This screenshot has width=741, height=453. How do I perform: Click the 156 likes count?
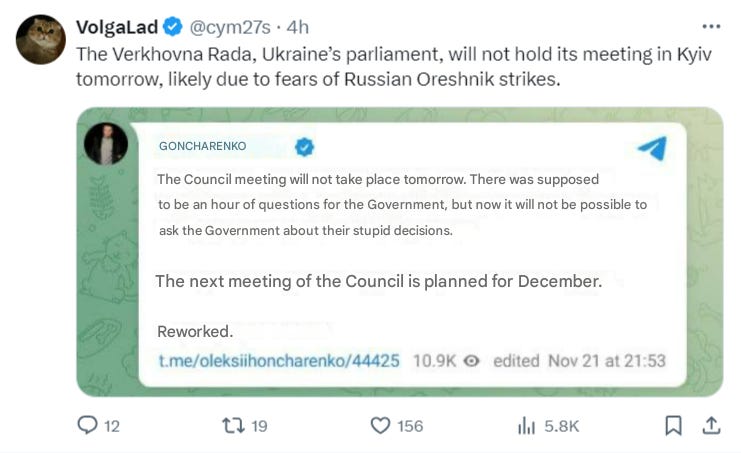click(x=410, y=426)
